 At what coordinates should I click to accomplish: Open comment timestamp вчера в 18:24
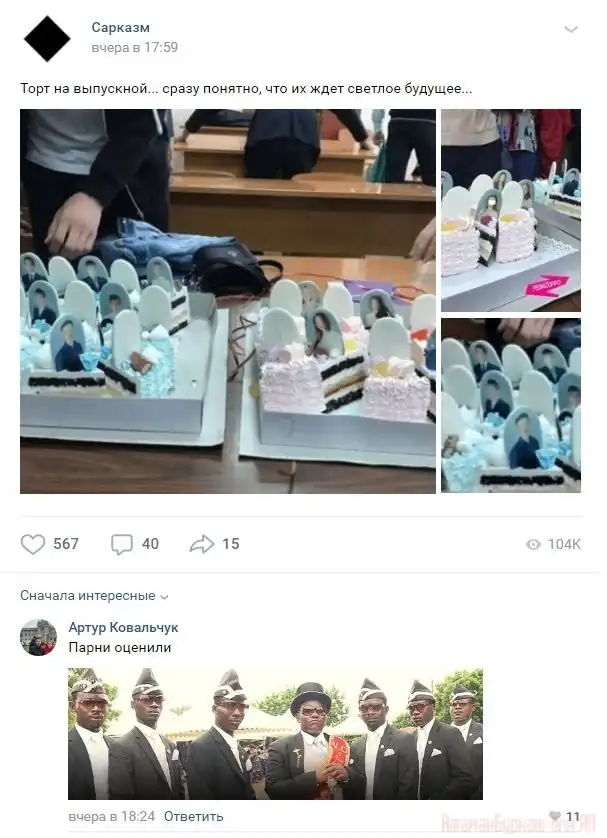[112, 817]
